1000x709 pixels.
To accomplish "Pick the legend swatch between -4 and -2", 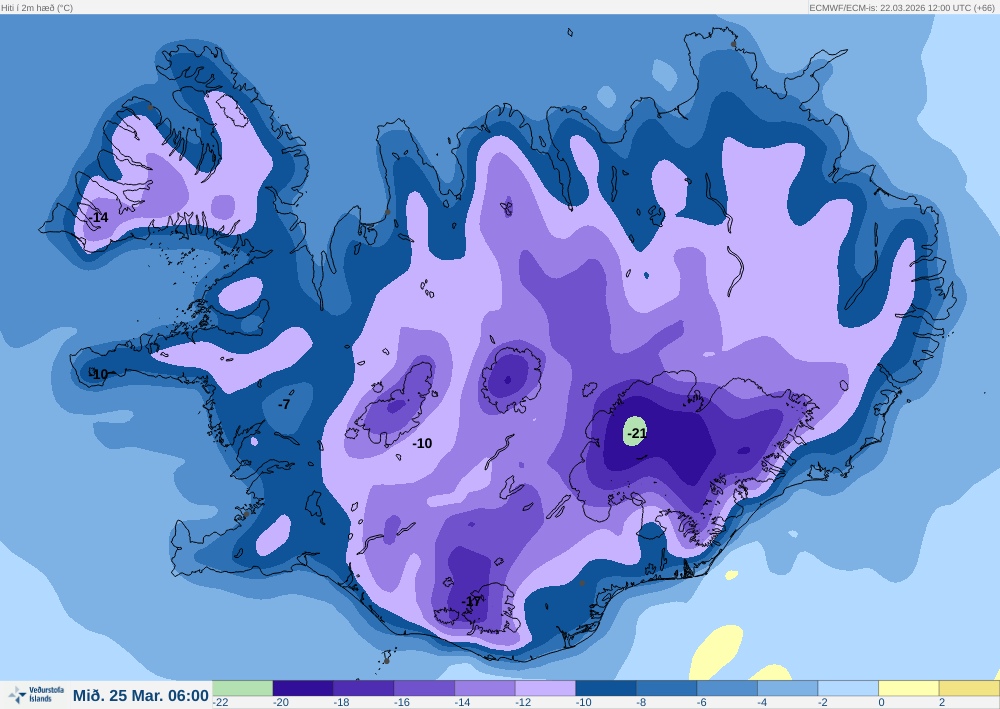I will click(788, 688).
